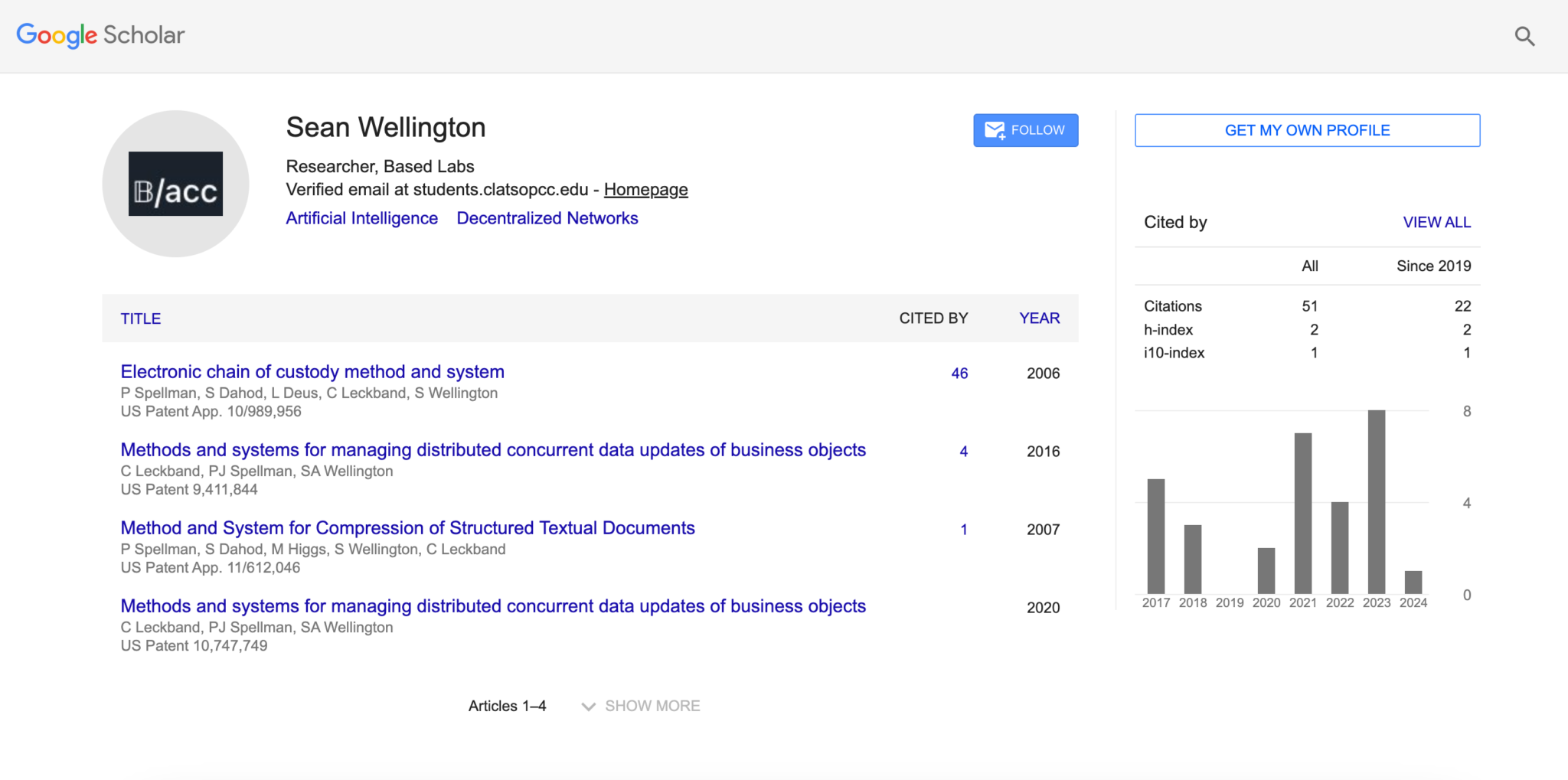View the 46 citations count link
This screenshot has height=780, width=1568.
point(959,374)
